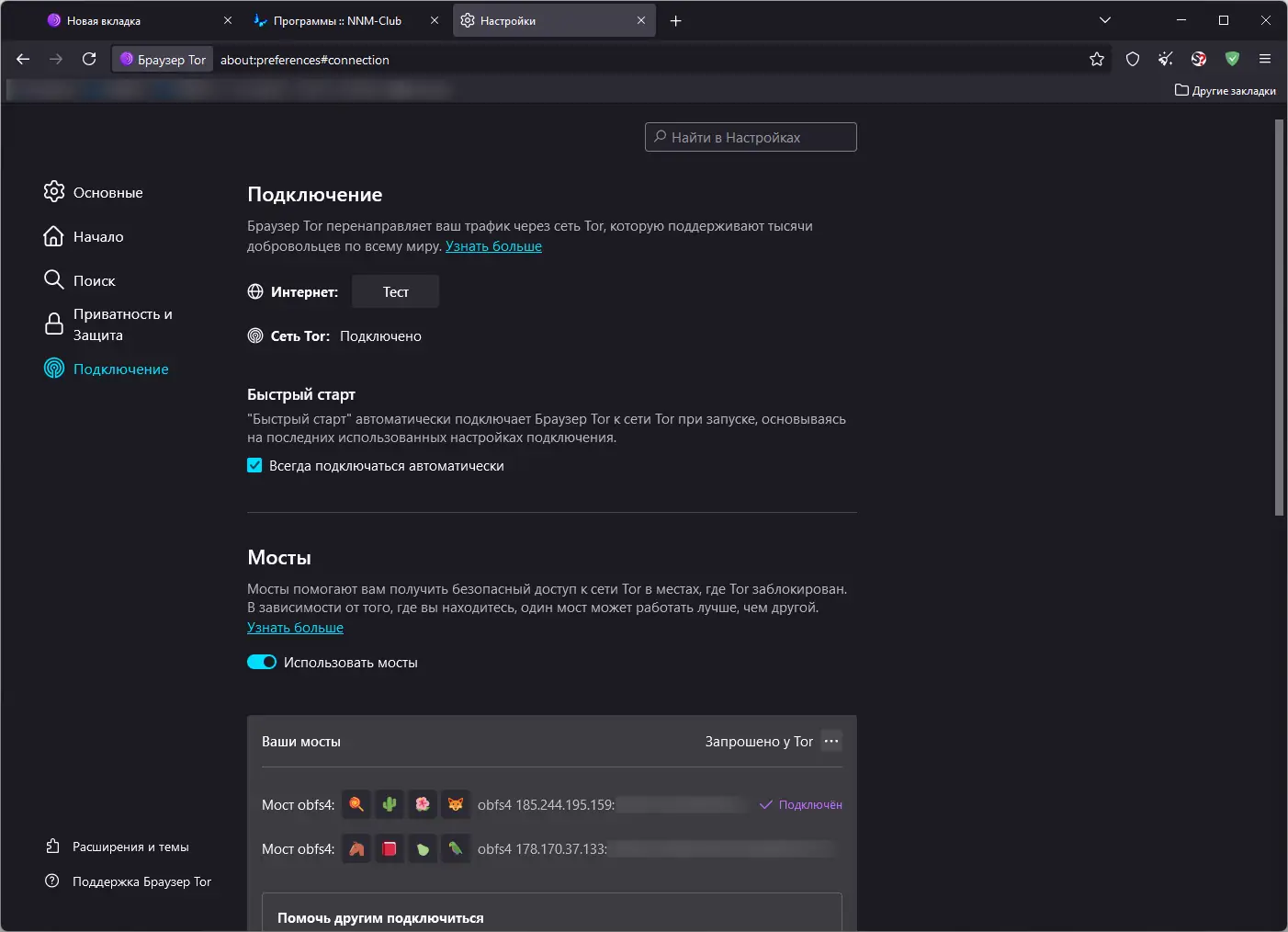Open the shield protection panel
The image size is (1288, 932).
click(x=1133, y=59)
